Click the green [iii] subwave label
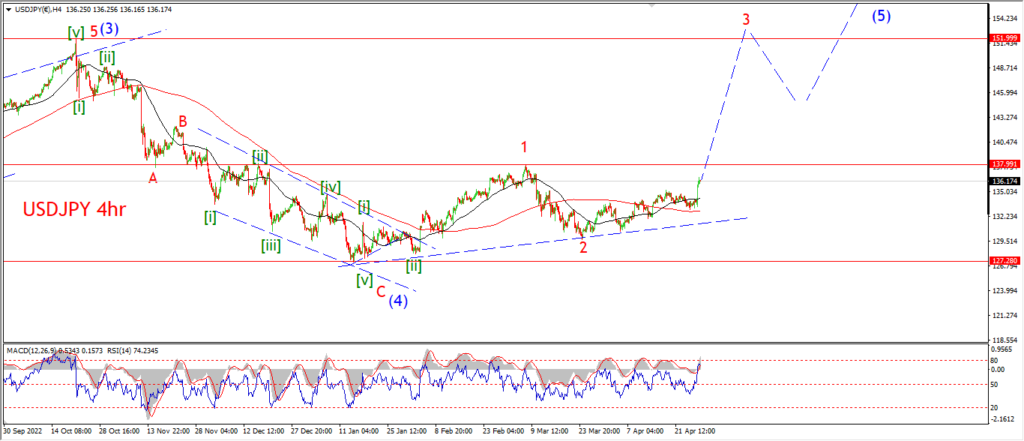The height and width of the screenshot is (441, 1024). coord(271,246)
